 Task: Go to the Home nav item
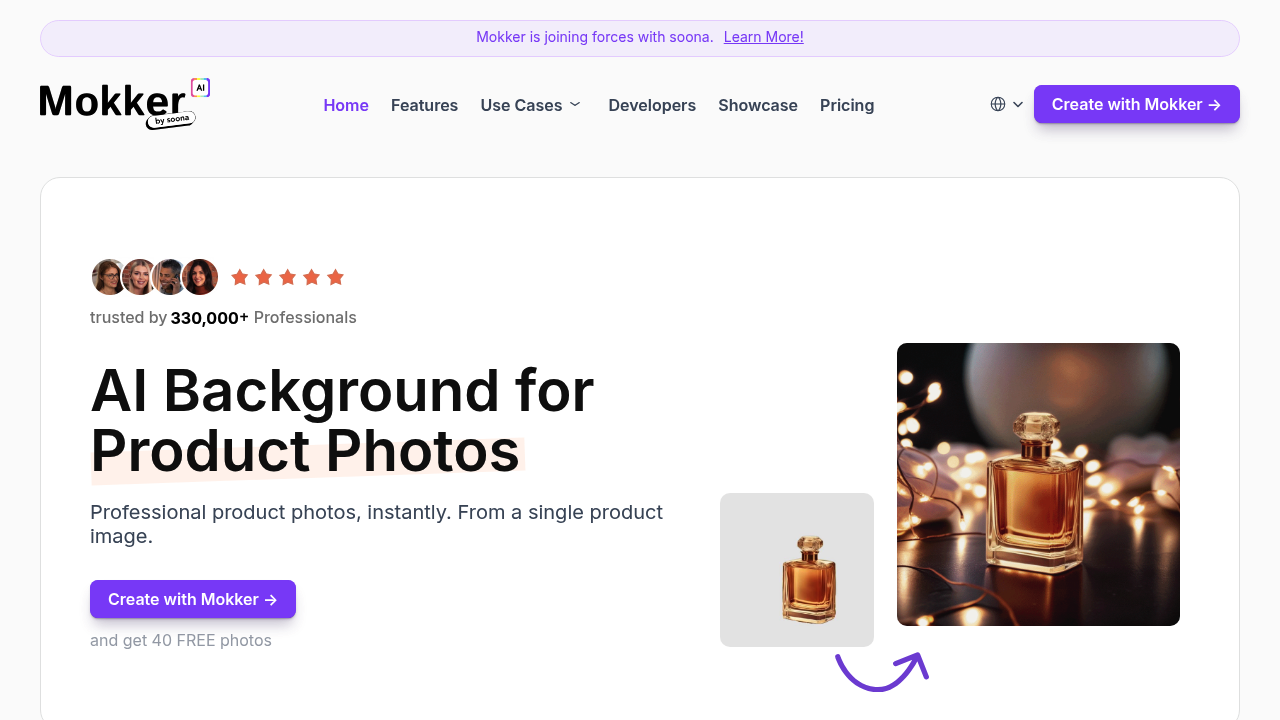point(346,105)
